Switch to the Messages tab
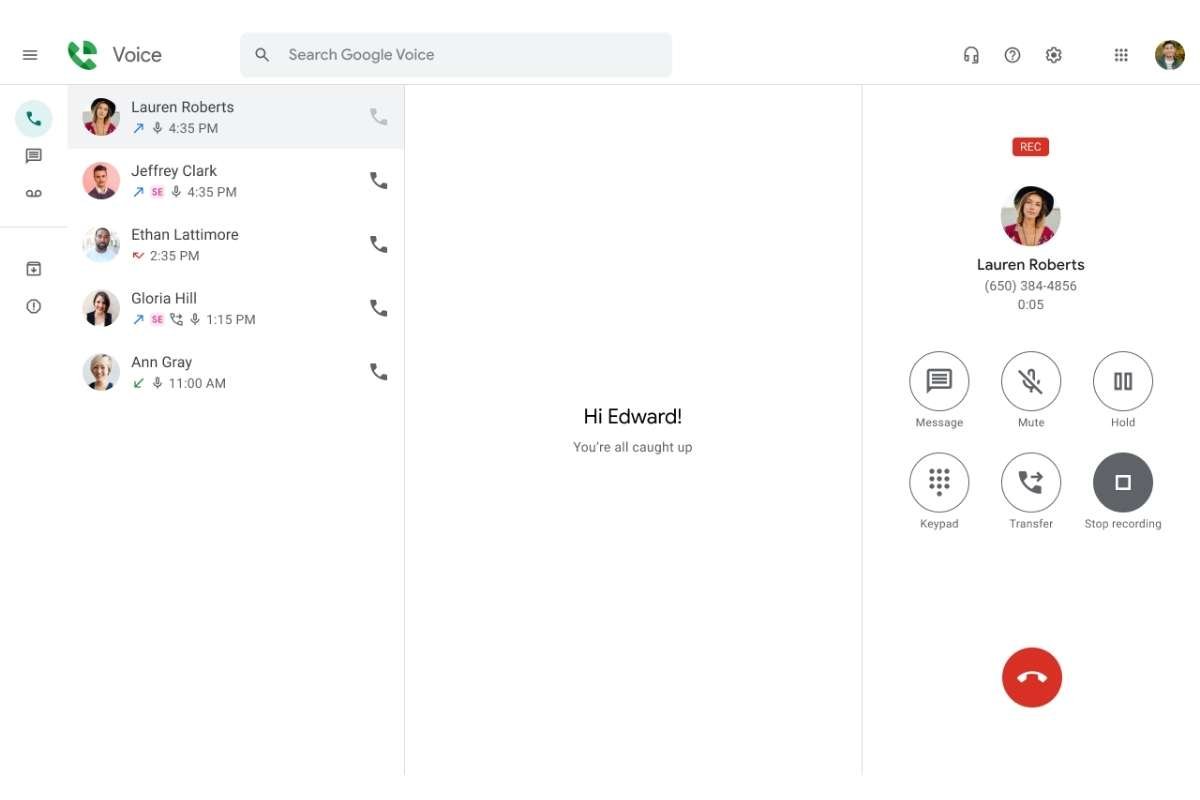This screenshot has height=800, width=1200. point(34,155)
